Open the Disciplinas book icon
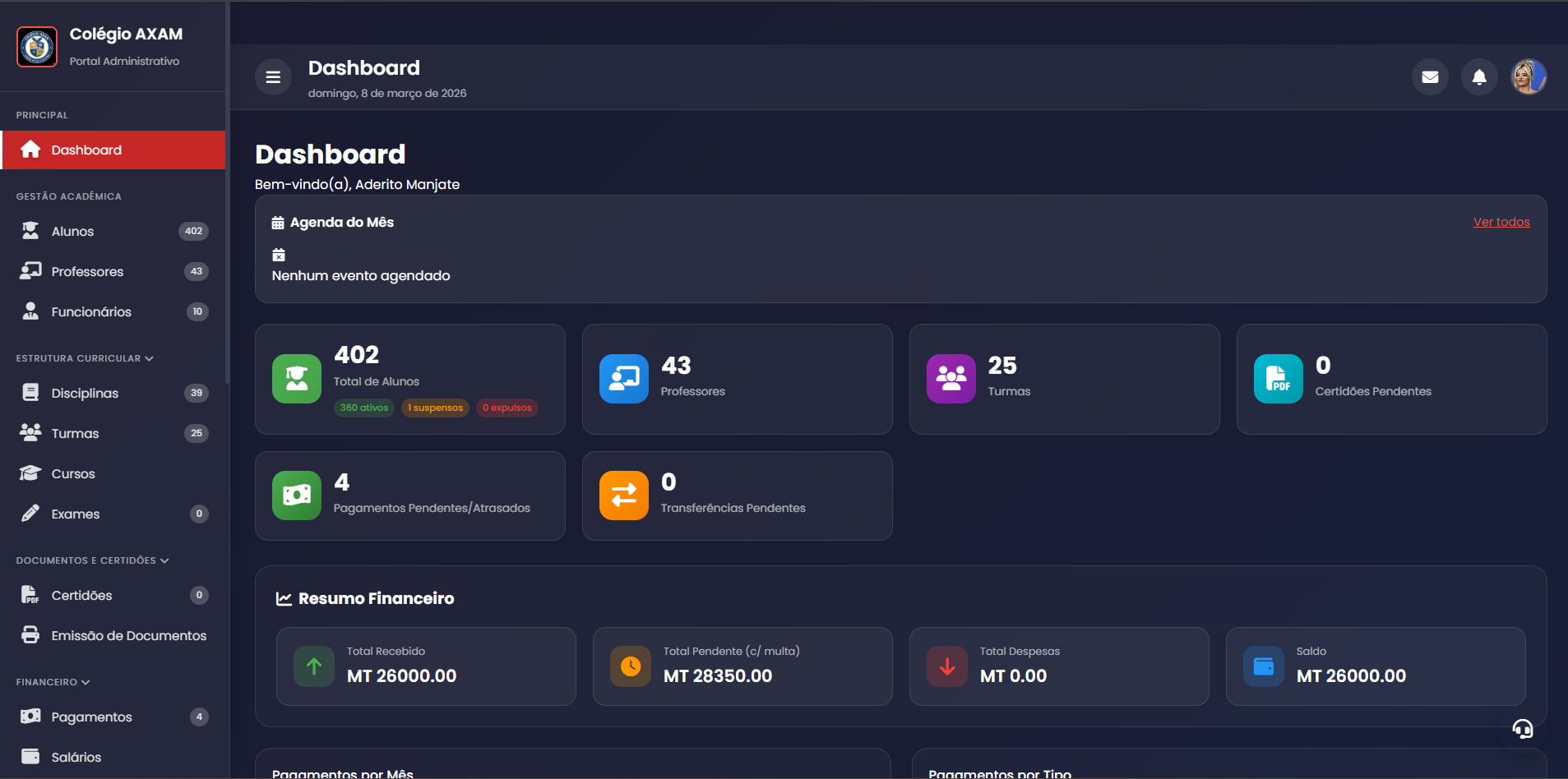The height and width of the screenshot is (779, 1568). point(30,393)
